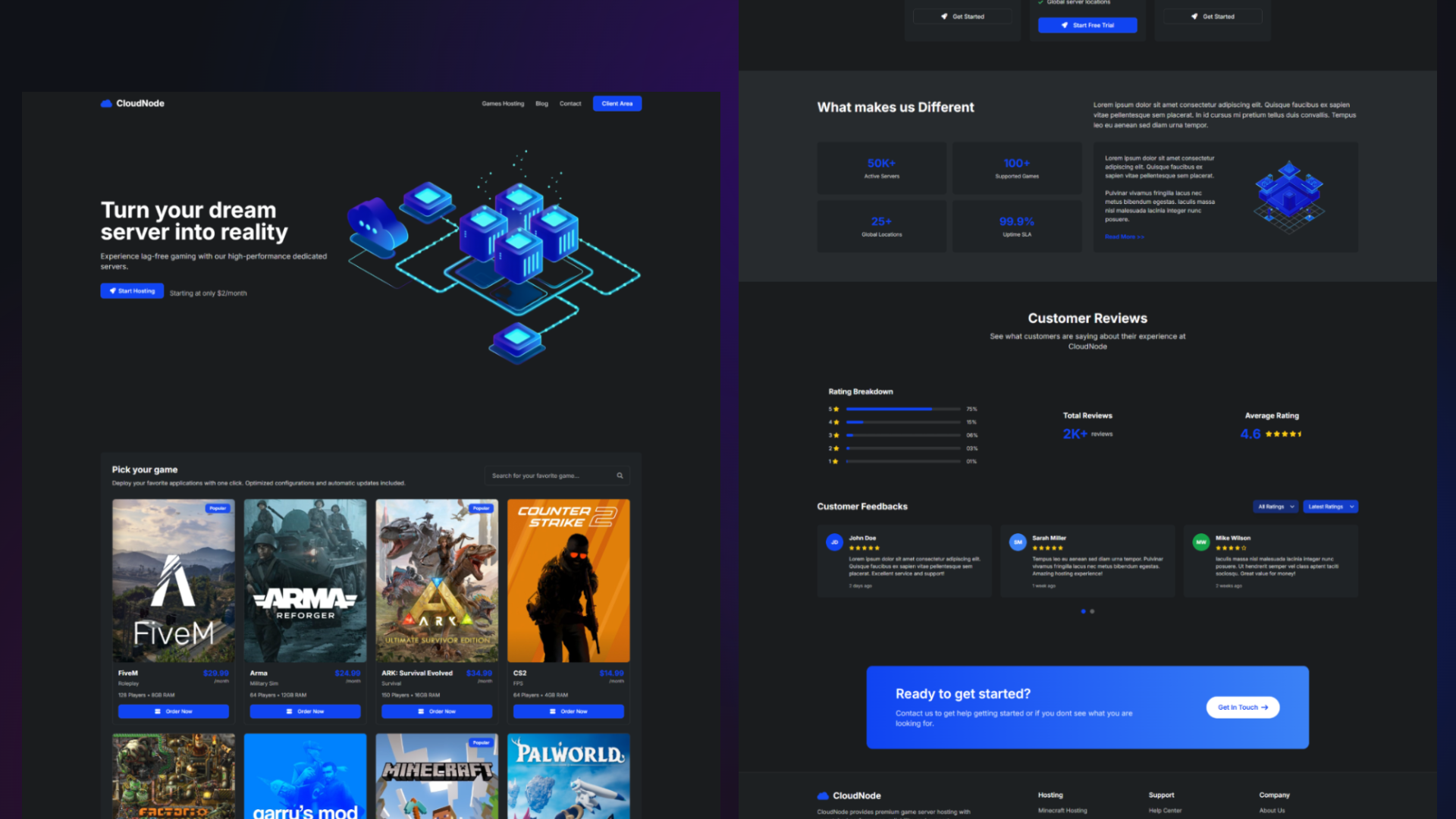Click Order Now for Arma
Viewport: 1456px width, 819px height.
[x=305, y=711]
